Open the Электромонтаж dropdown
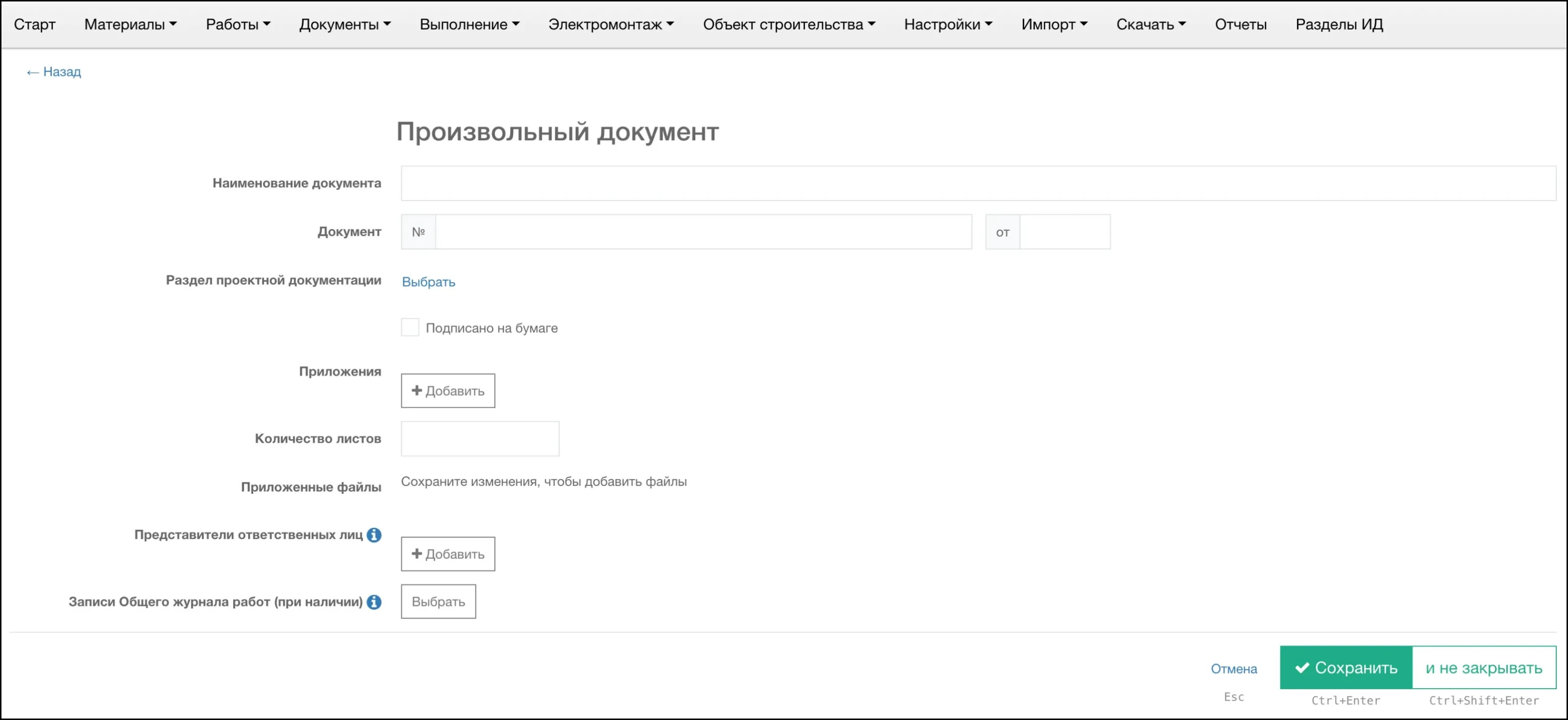 (611, 25)
